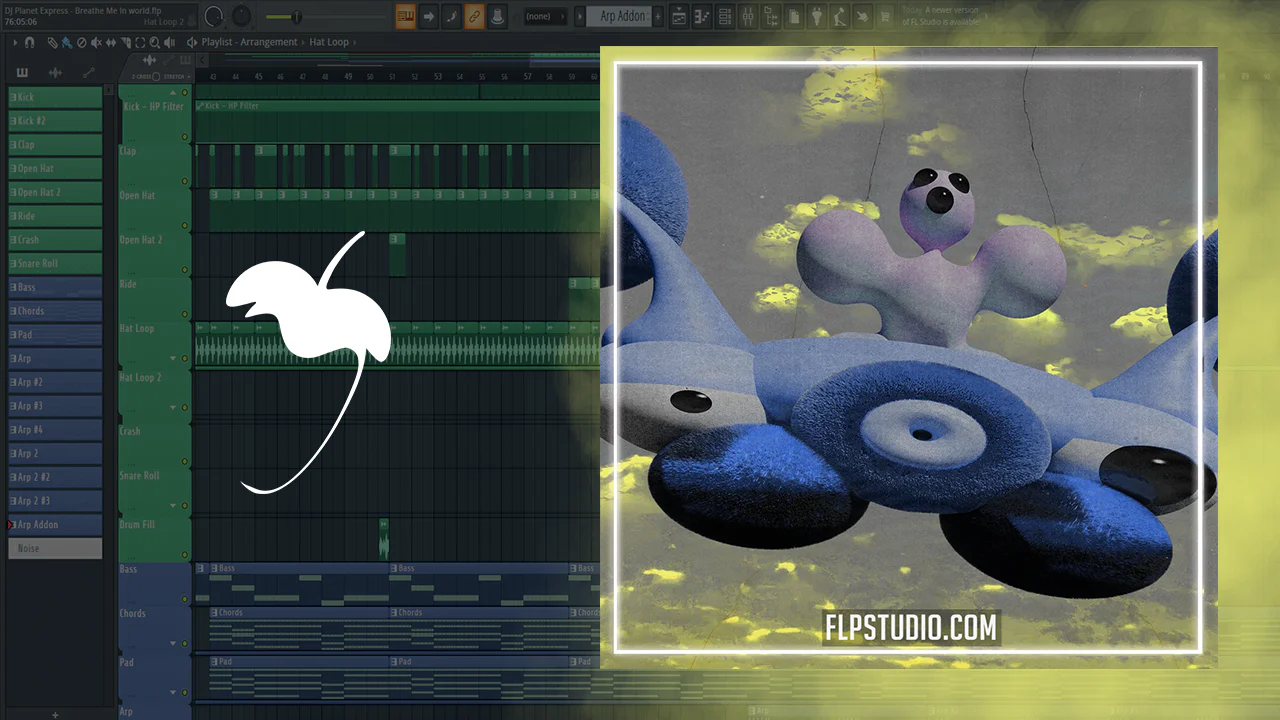Click the first round knob in top toolbar
The width and height of the screenshot is (1280, 720).
(x=214, y=16)
